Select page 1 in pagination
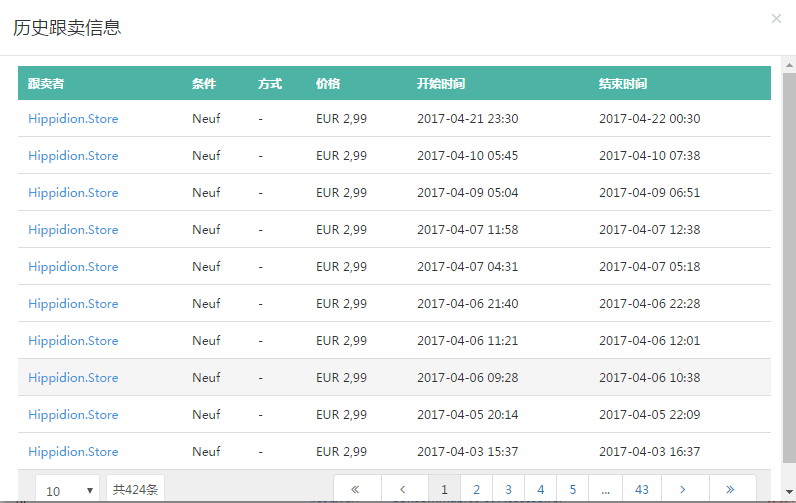 coord(444,489)
